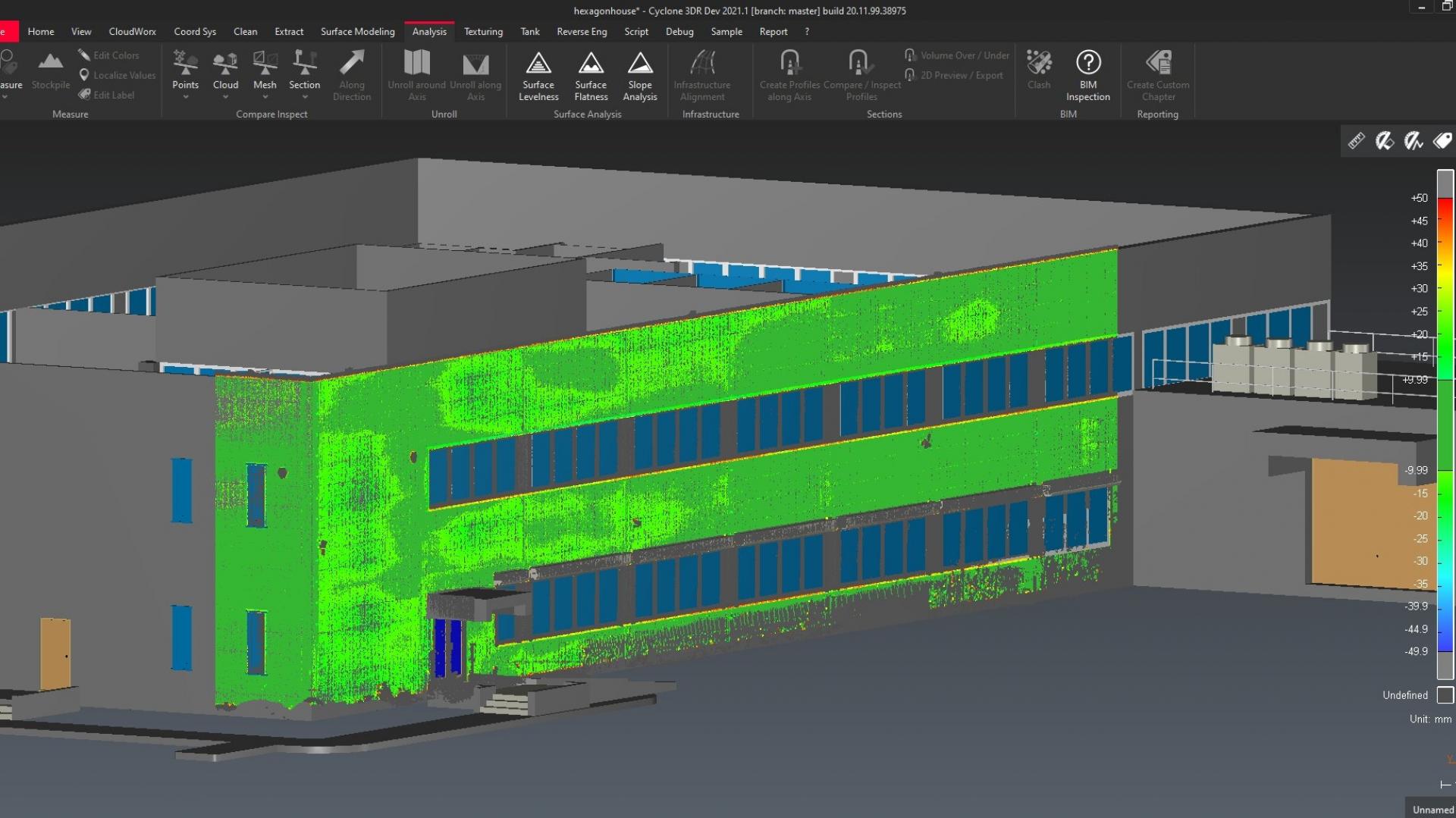Screen dimensions: 1456x818
Task: Switch to the Script tab
Action: coord(636,32)
